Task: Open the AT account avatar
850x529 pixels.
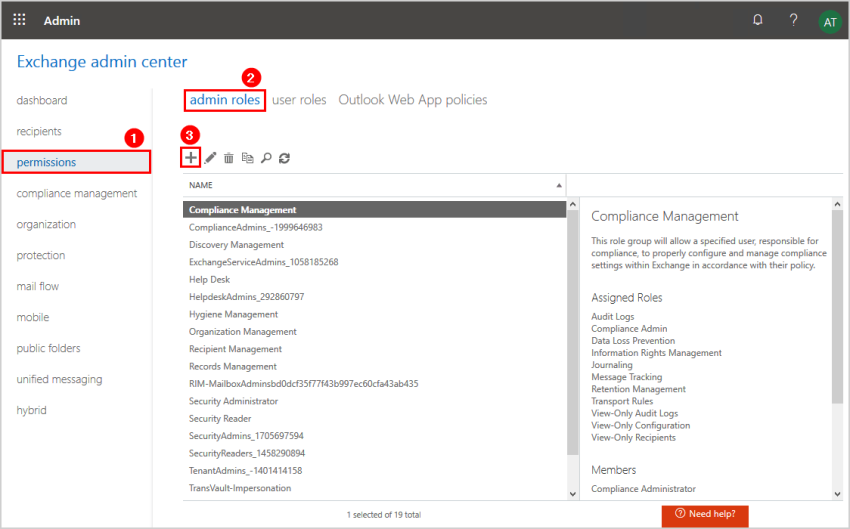Action: click(x=829, y=22)
